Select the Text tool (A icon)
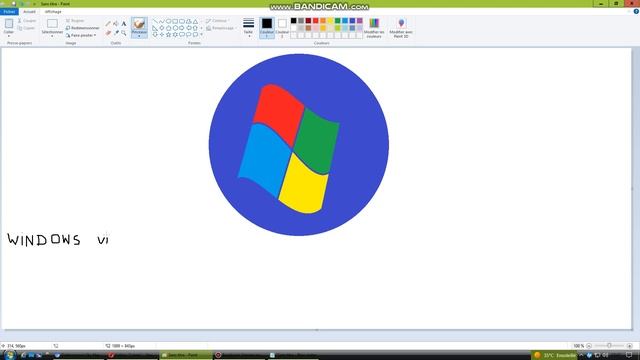 pos(124,24)
